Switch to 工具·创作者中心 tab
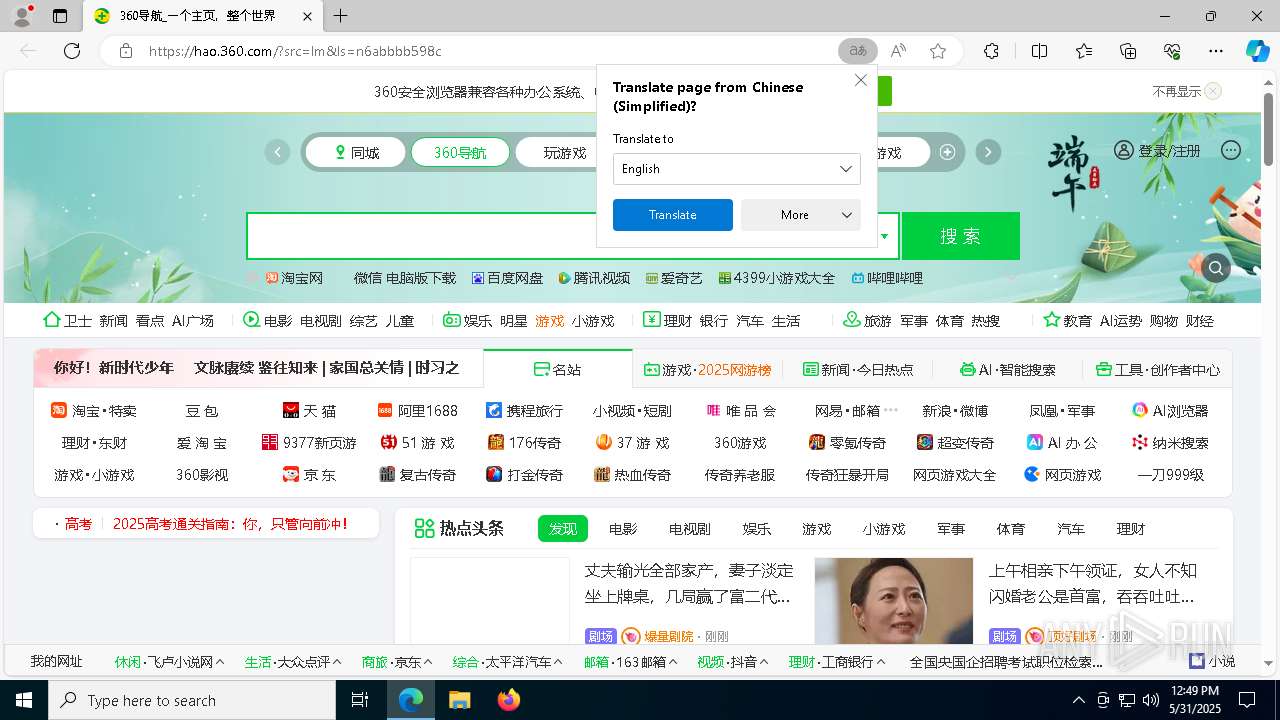This screenshot has width=1280, height=720. [x=1157, y=369]
